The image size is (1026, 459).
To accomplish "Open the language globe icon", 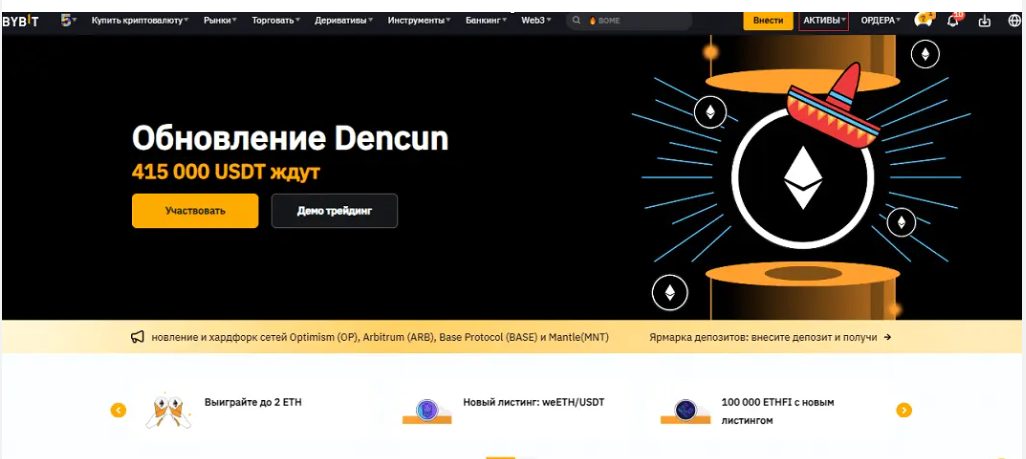I will pos(1014,21).
